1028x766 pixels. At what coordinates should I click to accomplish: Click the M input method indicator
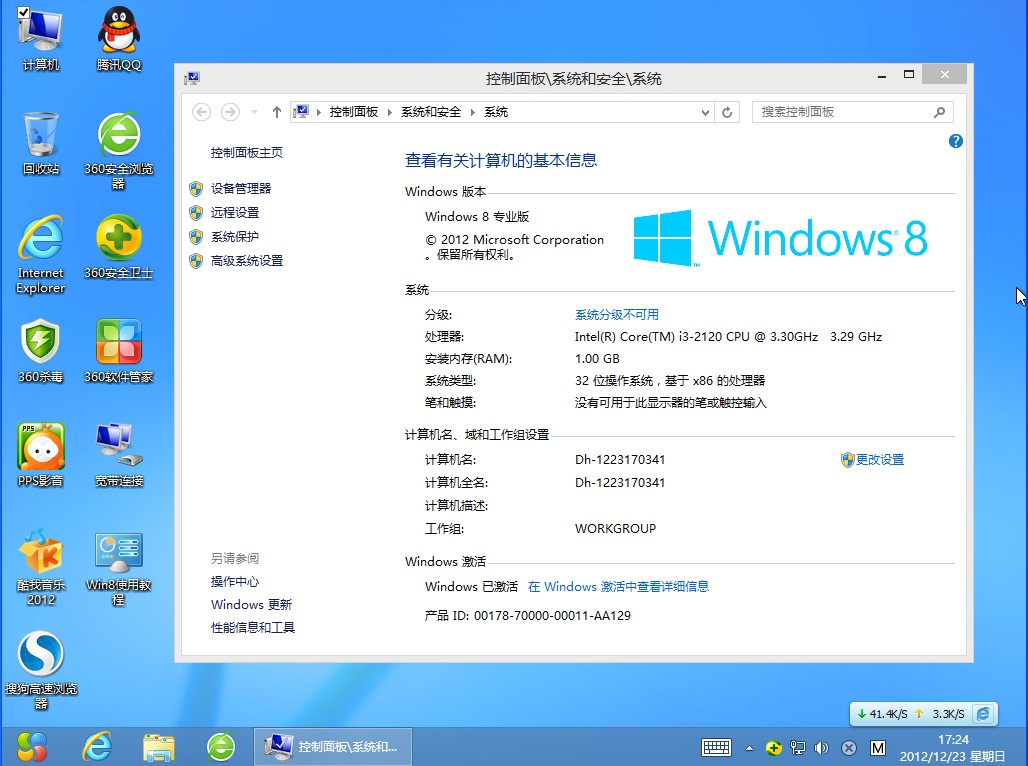point(878,748)
